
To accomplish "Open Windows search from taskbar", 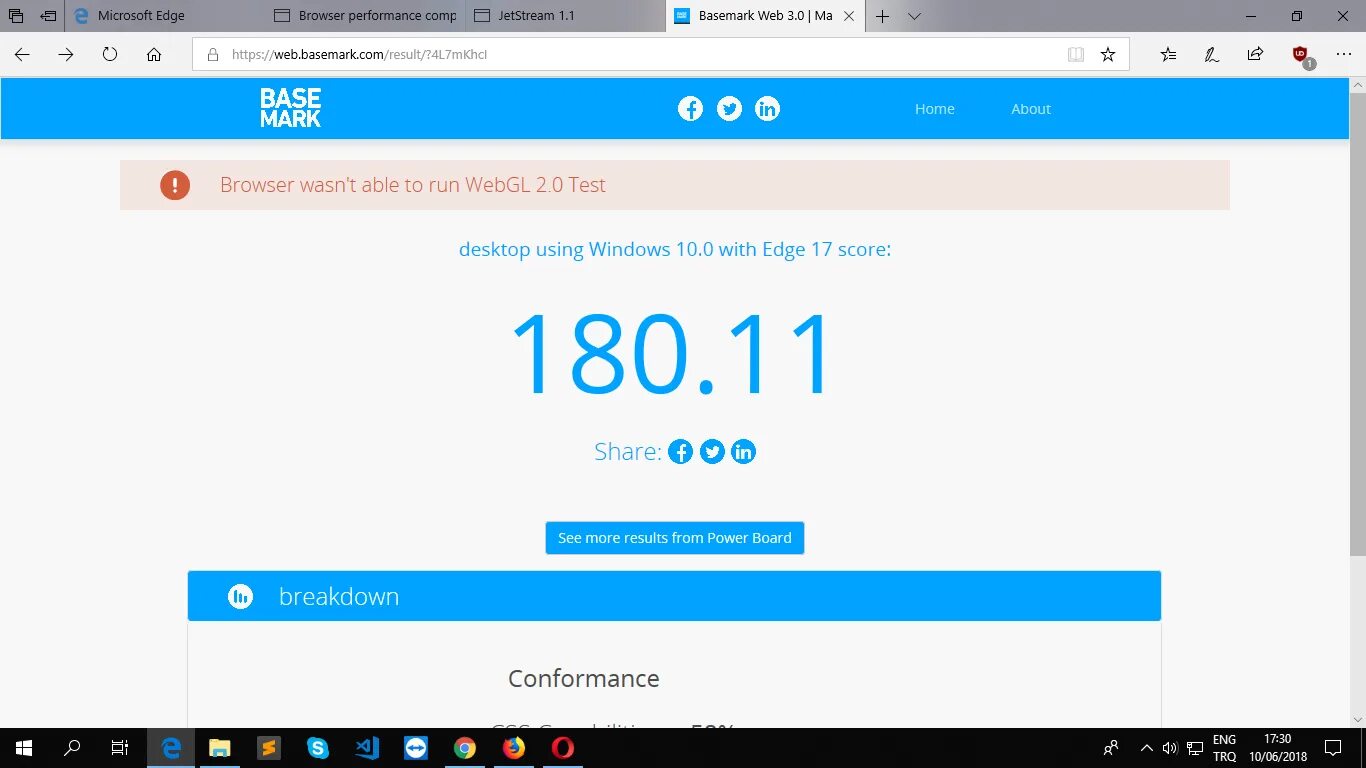I will 72,748.
